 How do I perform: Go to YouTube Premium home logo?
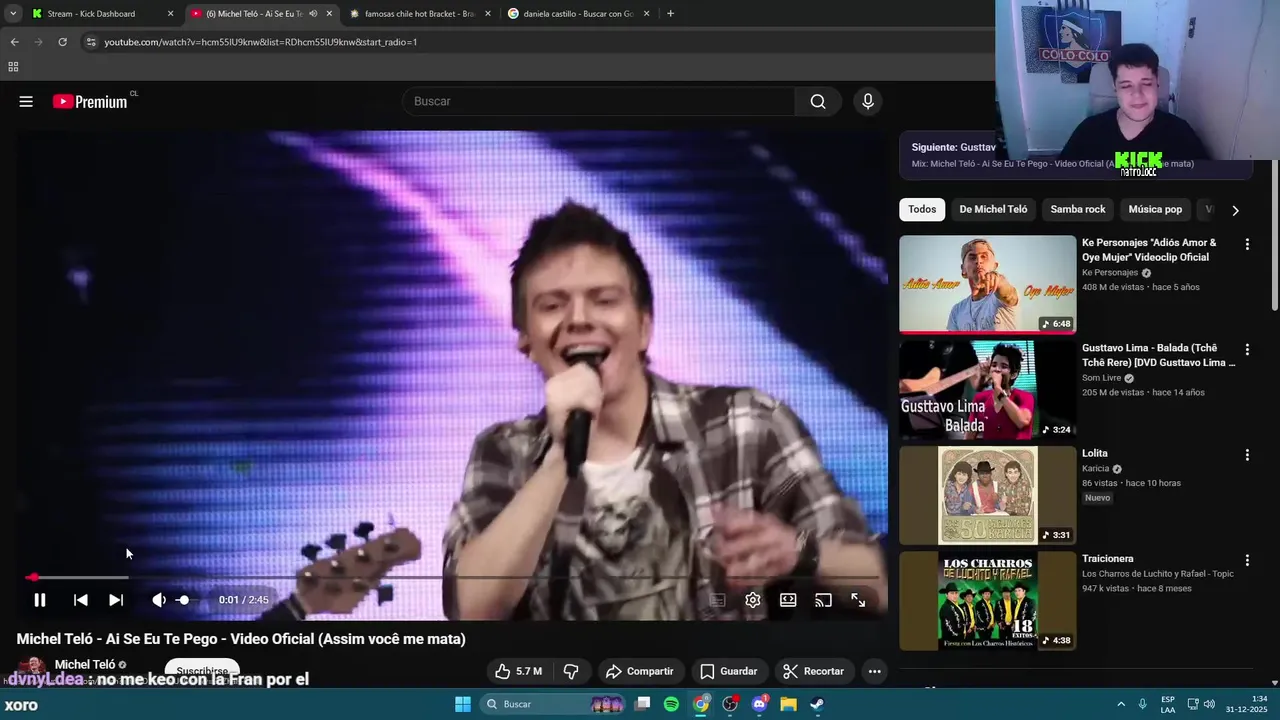tap(90, 101)
